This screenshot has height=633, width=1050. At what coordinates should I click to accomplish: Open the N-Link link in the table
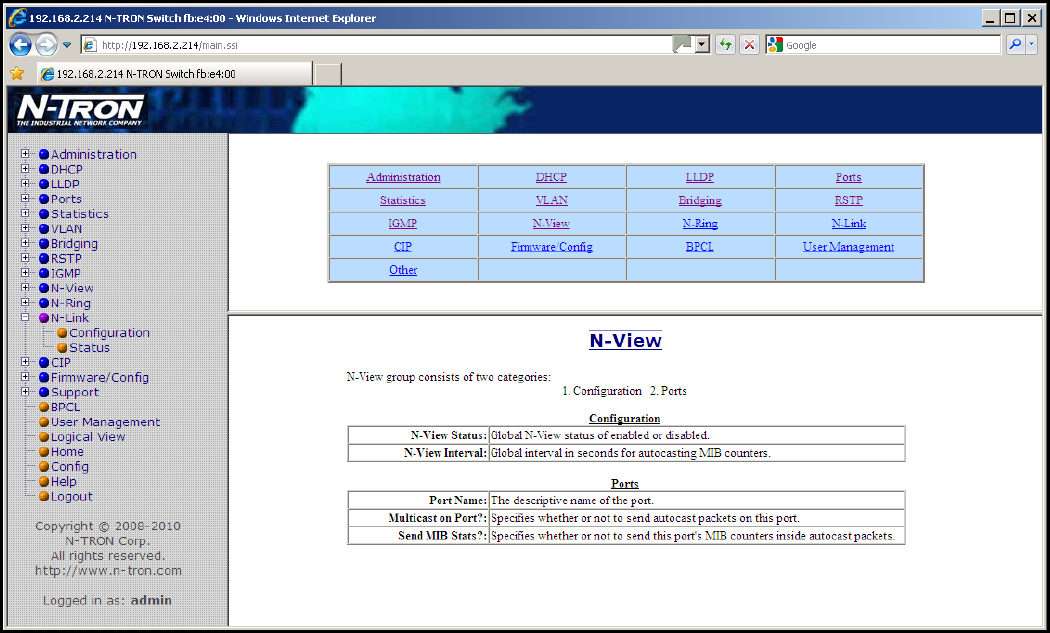click(848, 223)
